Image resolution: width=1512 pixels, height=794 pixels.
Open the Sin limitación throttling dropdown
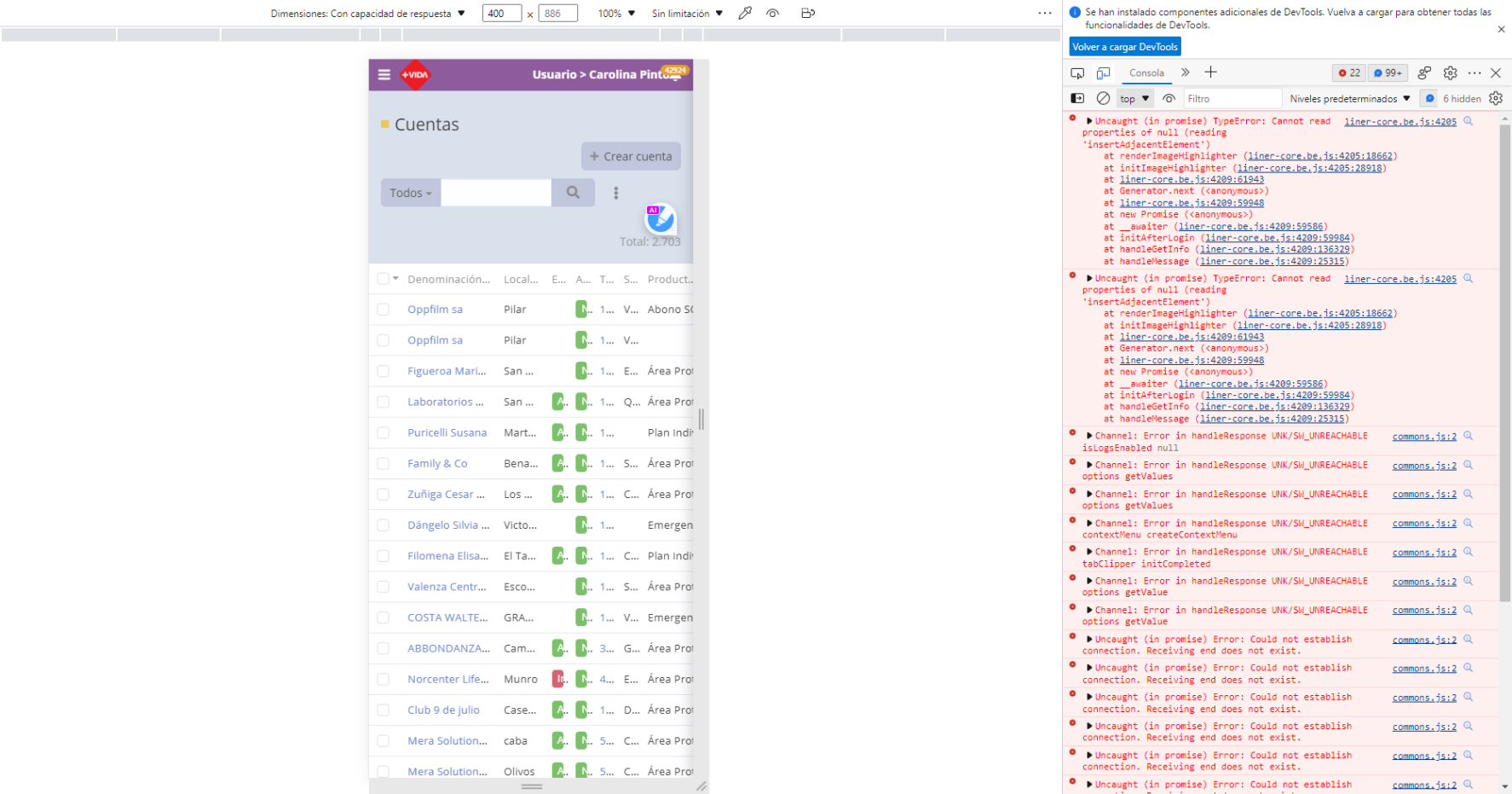coord(687,13)
